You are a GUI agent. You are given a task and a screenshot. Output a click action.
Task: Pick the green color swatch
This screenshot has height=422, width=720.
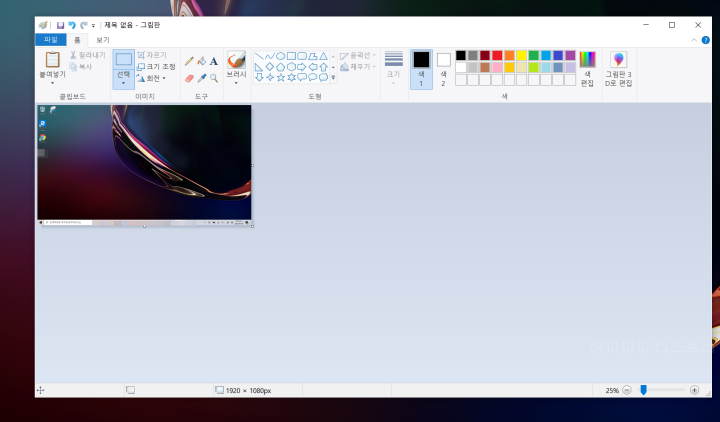point(534,56)
